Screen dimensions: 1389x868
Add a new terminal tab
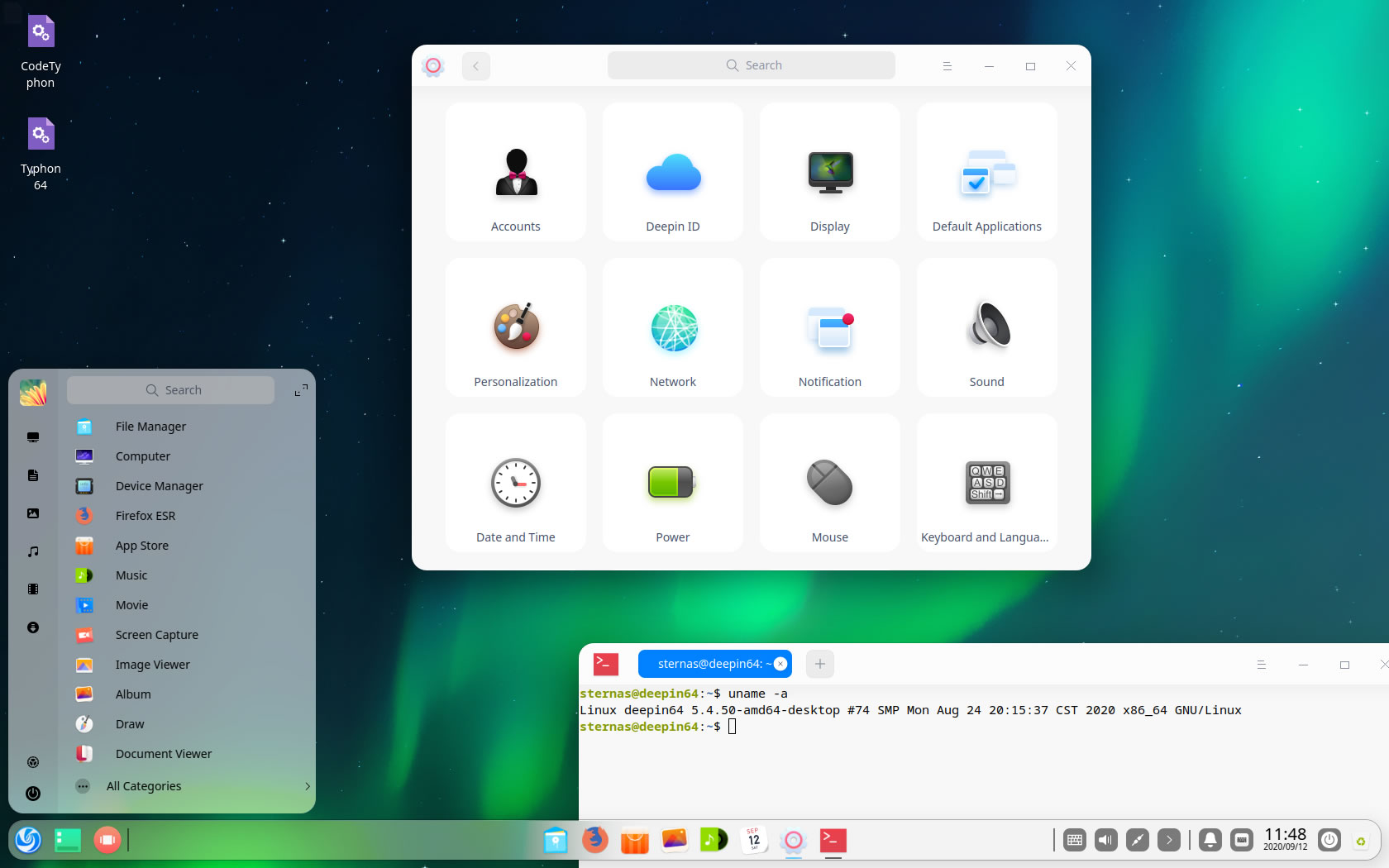coord(819,664)
